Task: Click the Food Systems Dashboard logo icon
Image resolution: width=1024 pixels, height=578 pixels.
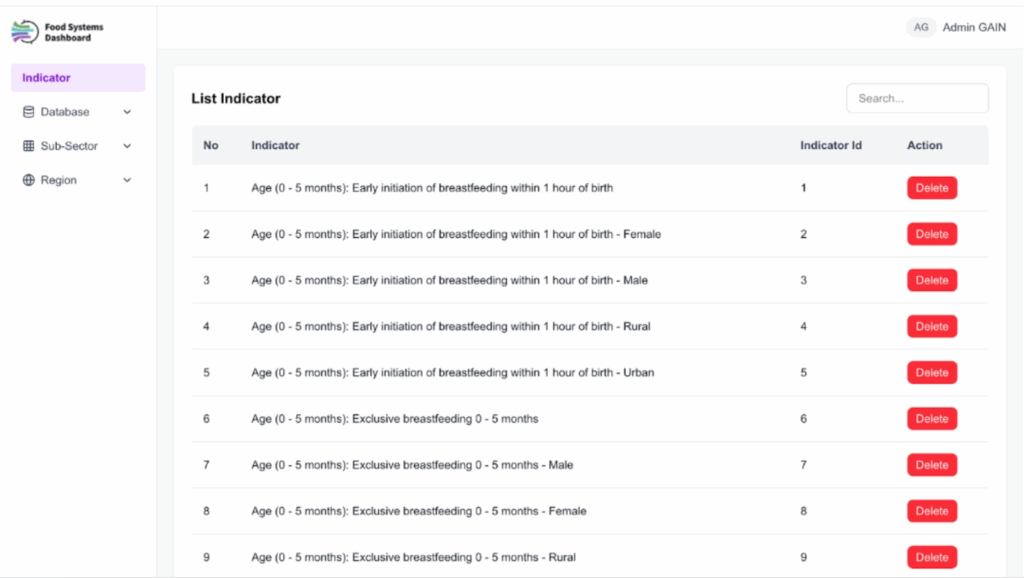Action: (x=25, y=32)
